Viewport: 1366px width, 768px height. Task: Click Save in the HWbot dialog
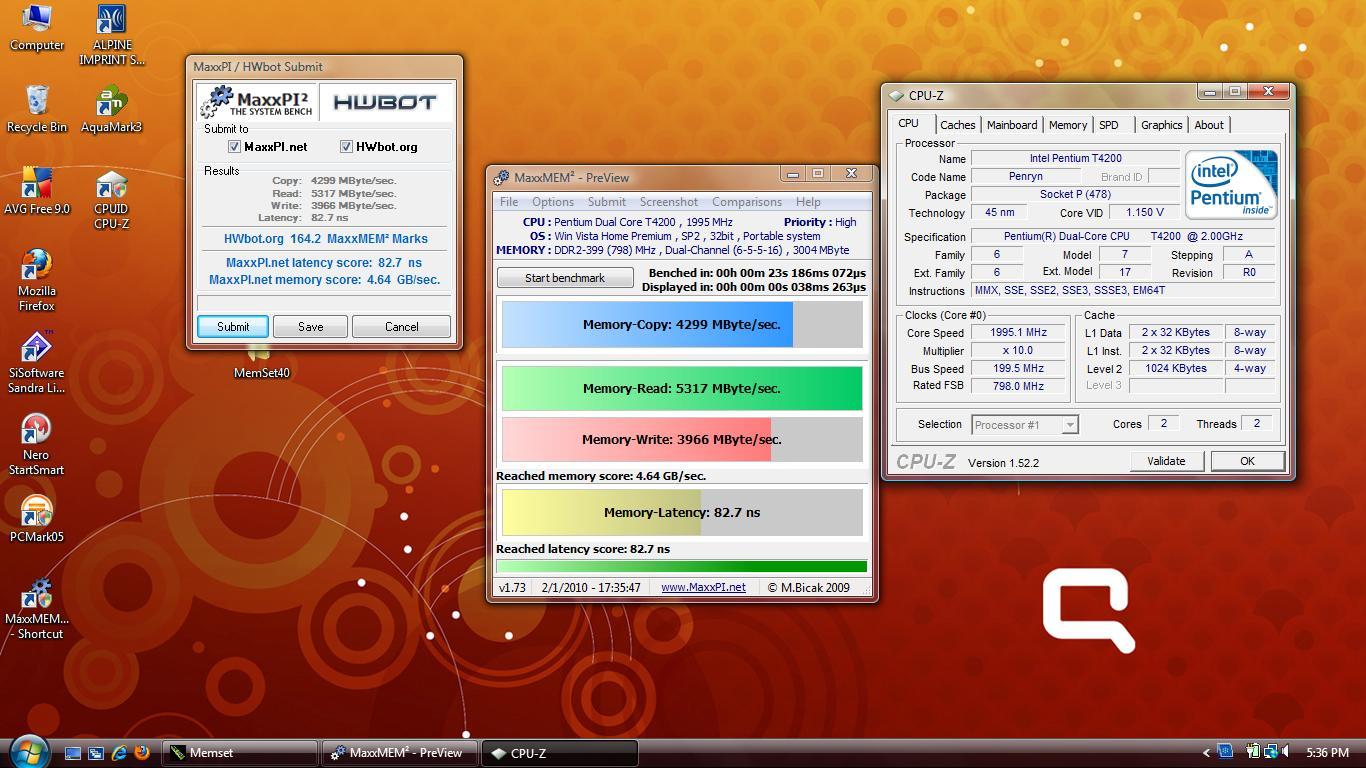[x=310, y=327]
